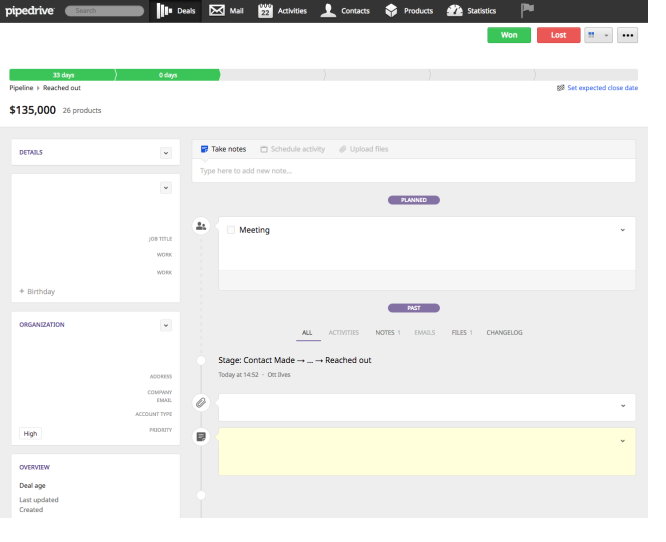Collapse the Details panel

166,153
